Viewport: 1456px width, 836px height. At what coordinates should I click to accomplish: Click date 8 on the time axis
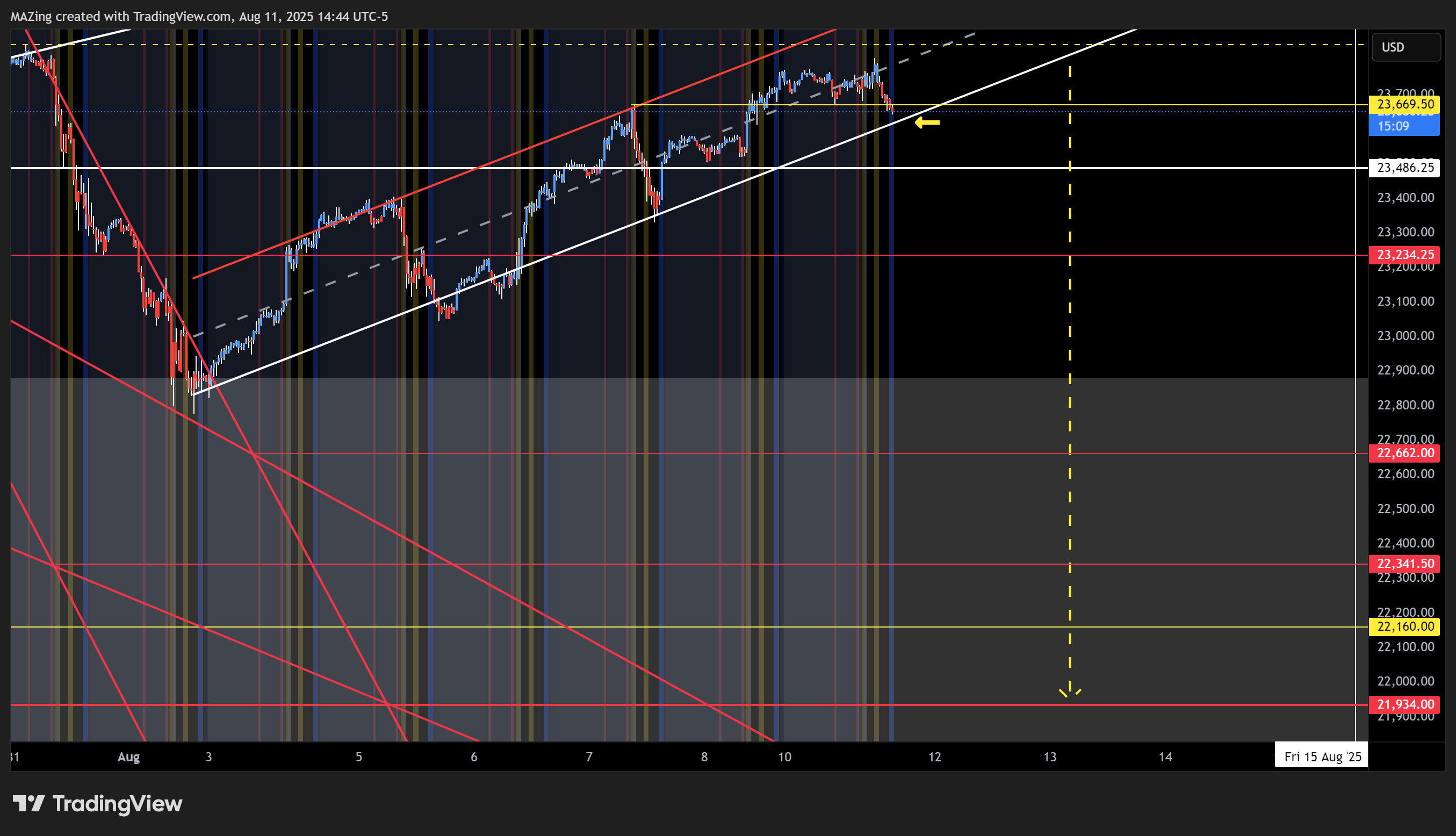(704, 758)
